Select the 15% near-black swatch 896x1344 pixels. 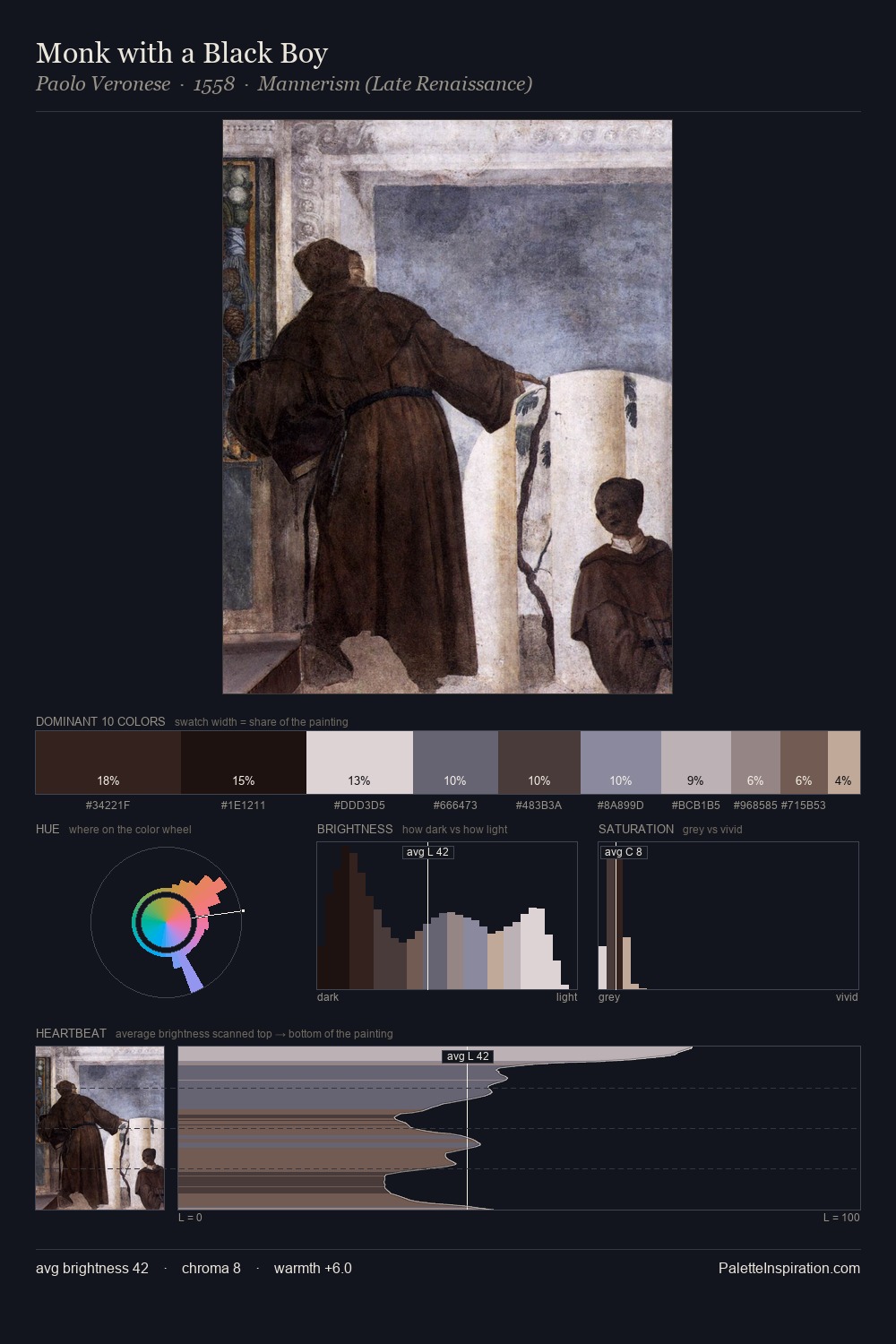click(244, 762)
